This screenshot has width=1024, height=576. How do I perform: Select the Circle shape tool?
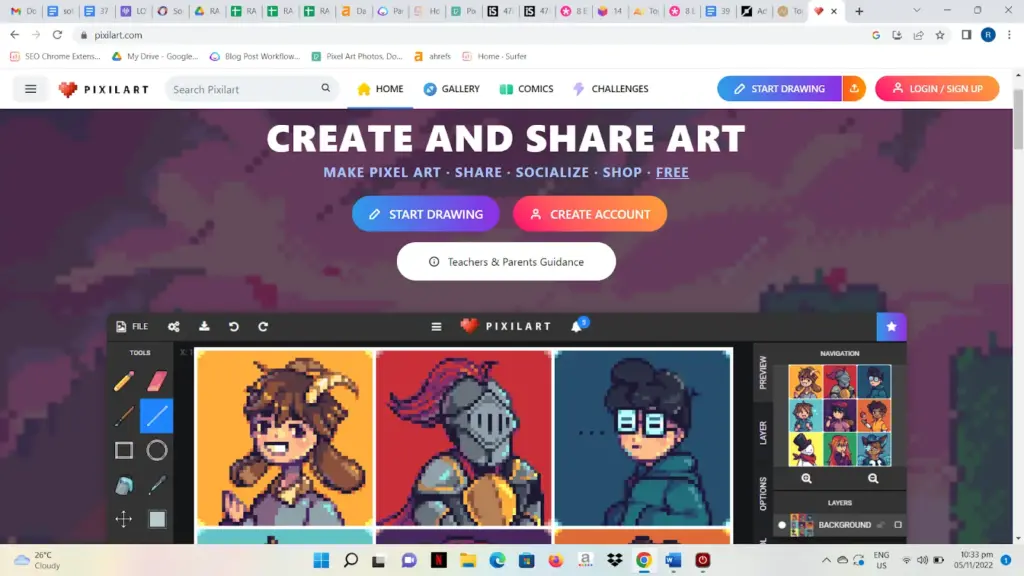click(156, 450)
